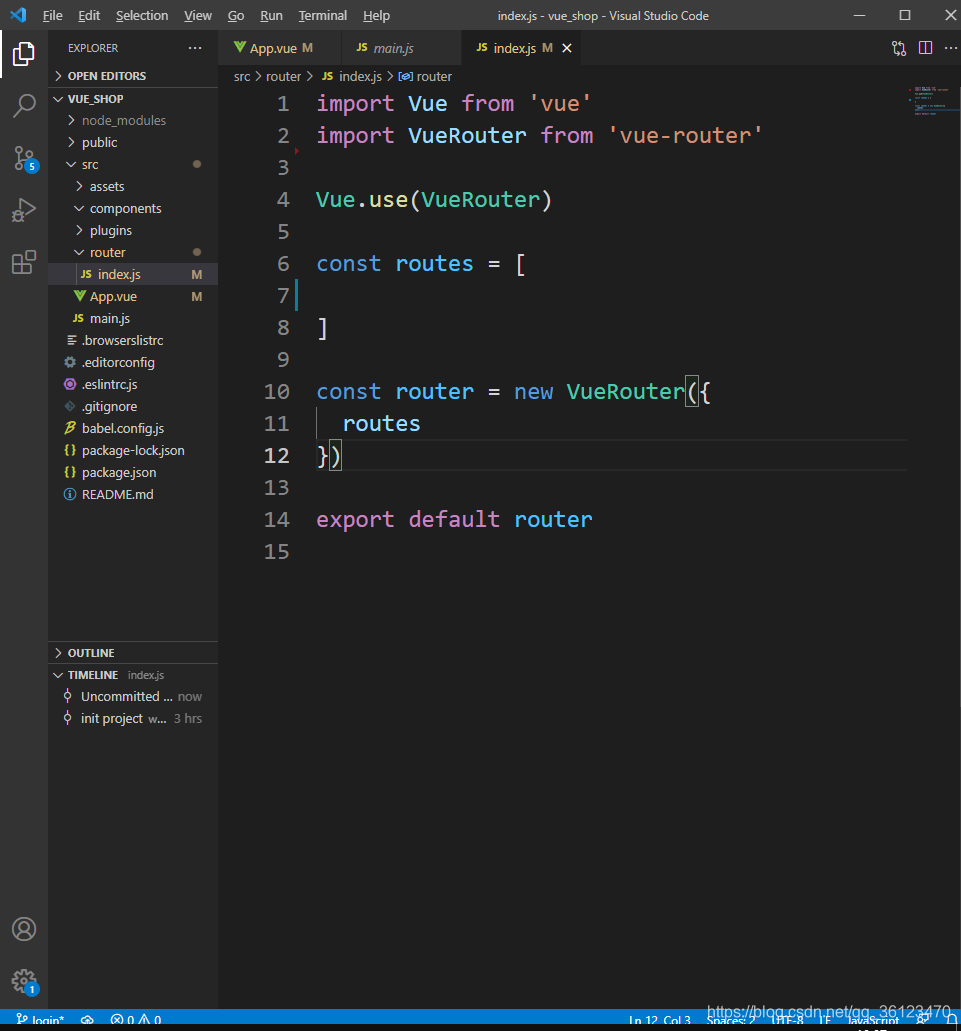Viewport: 961px width, 1031px height.
Task: Click the Babel icon of babel.config.js
Action: click(x=70, y=428)
